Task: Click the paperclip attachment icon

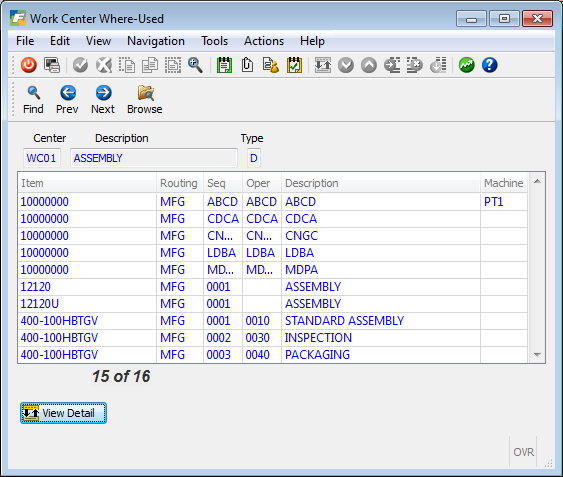Action: coord(247,65)
